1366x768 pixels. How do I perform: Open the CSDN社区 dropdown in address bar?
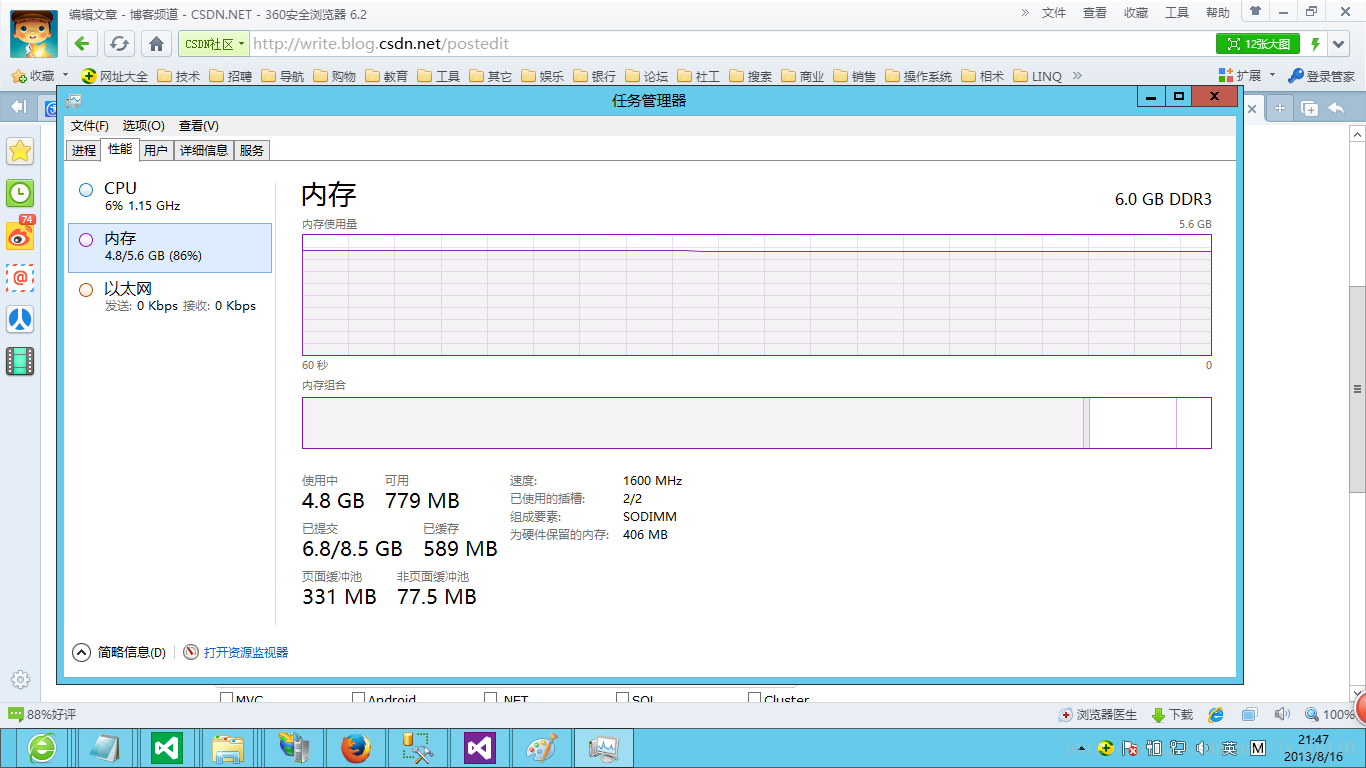214,44
